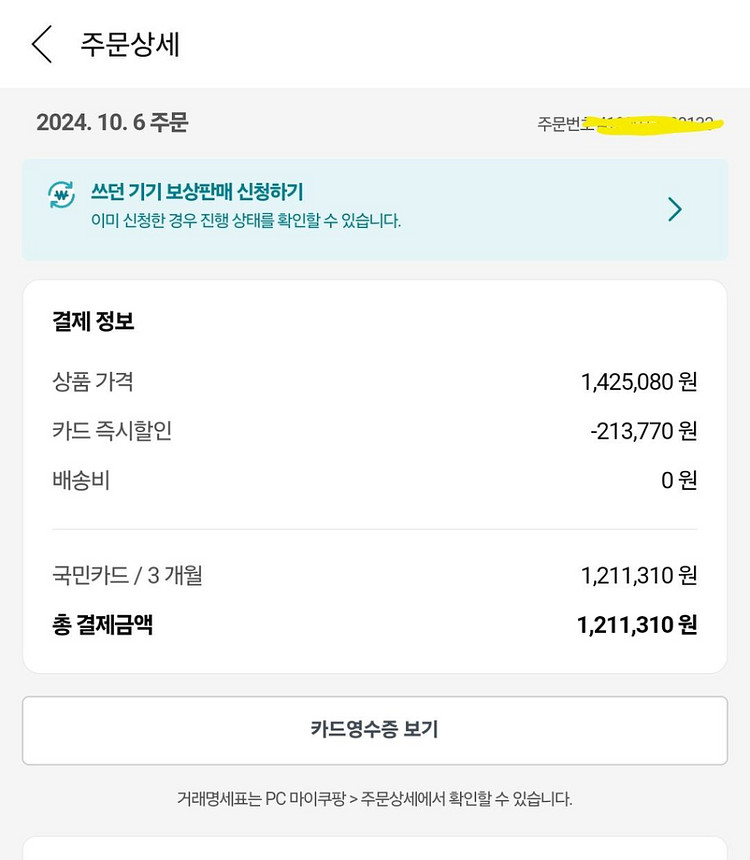Tap the trade-in banner subtitle '이미 신청한 경우' text
The height and width of the screenshot is (860, 750).
[246, 220]
